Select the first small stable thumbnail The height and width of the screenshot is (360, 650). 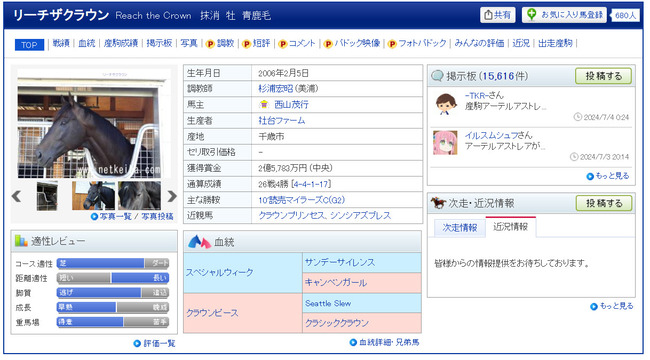47,196
